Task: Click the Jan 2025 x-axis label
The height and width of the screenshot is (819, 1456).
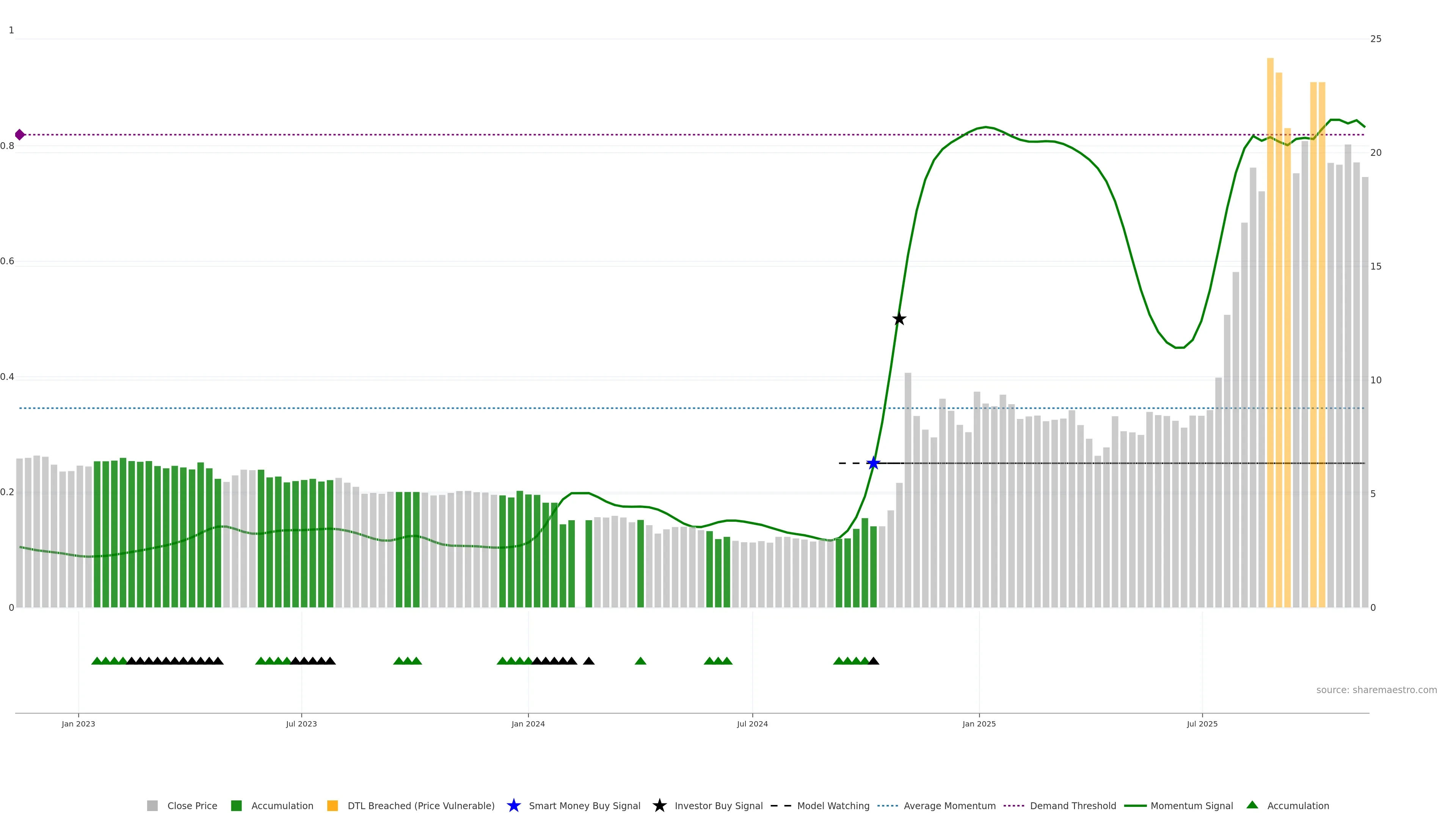Action: point(979,723)
